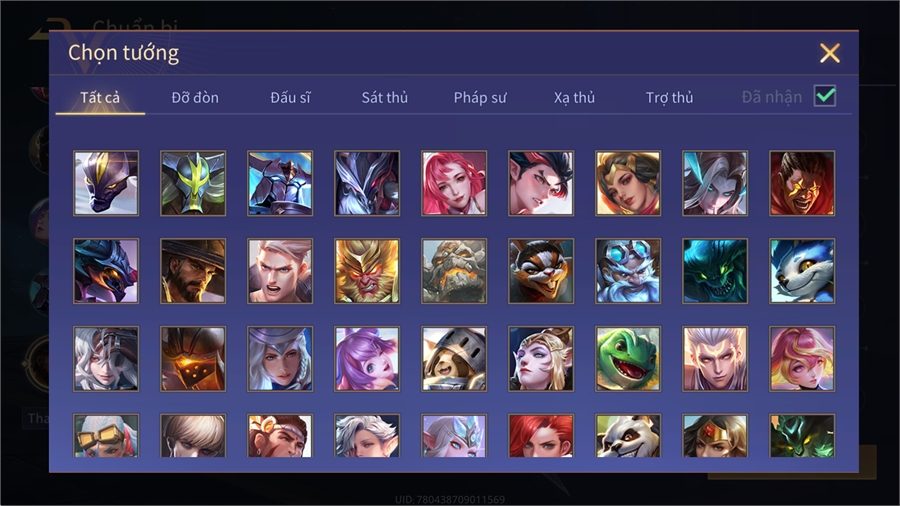
Task: Choose the red-caped angry warrior portrait
Action: [802, 183]
